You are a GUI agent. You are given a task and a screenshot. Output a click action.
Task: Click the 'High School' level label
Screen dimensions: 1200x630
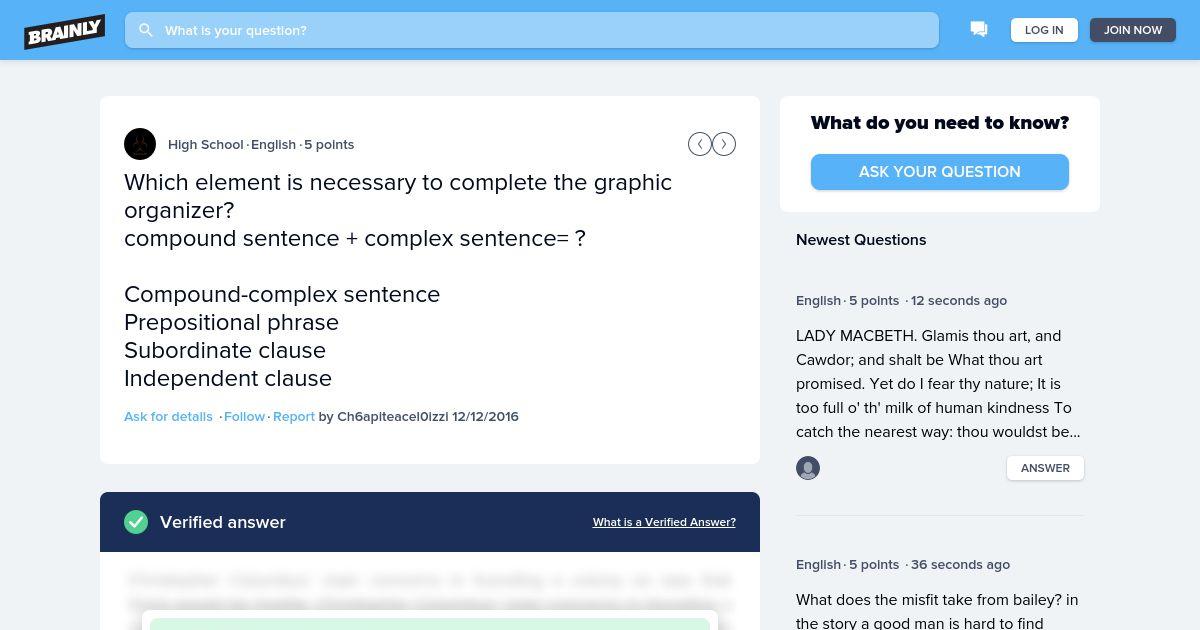[x=206, y=144]
